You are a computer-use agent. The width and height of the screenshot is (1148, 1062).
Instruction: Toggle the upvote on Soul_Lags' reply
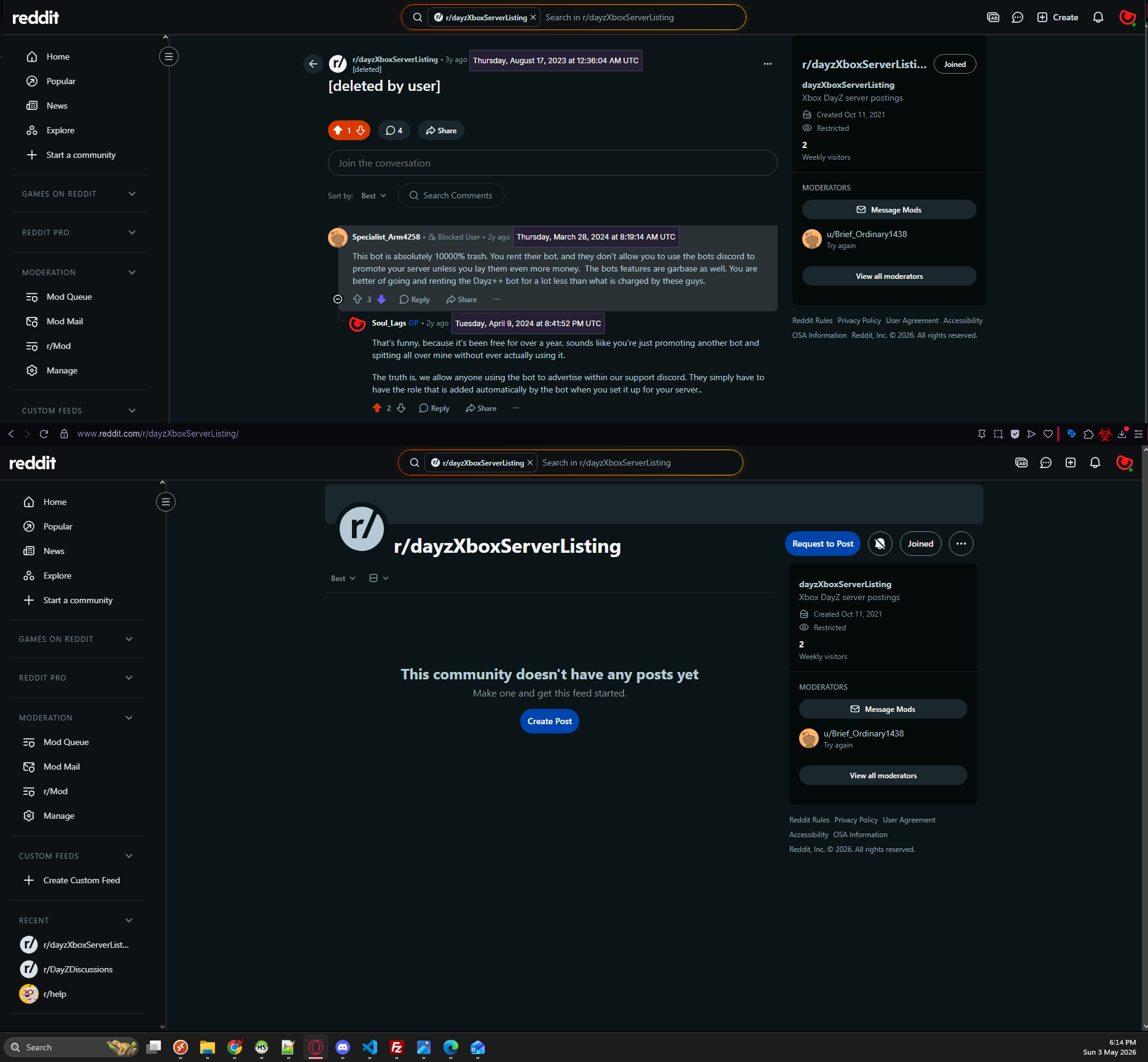click(377, 408)
